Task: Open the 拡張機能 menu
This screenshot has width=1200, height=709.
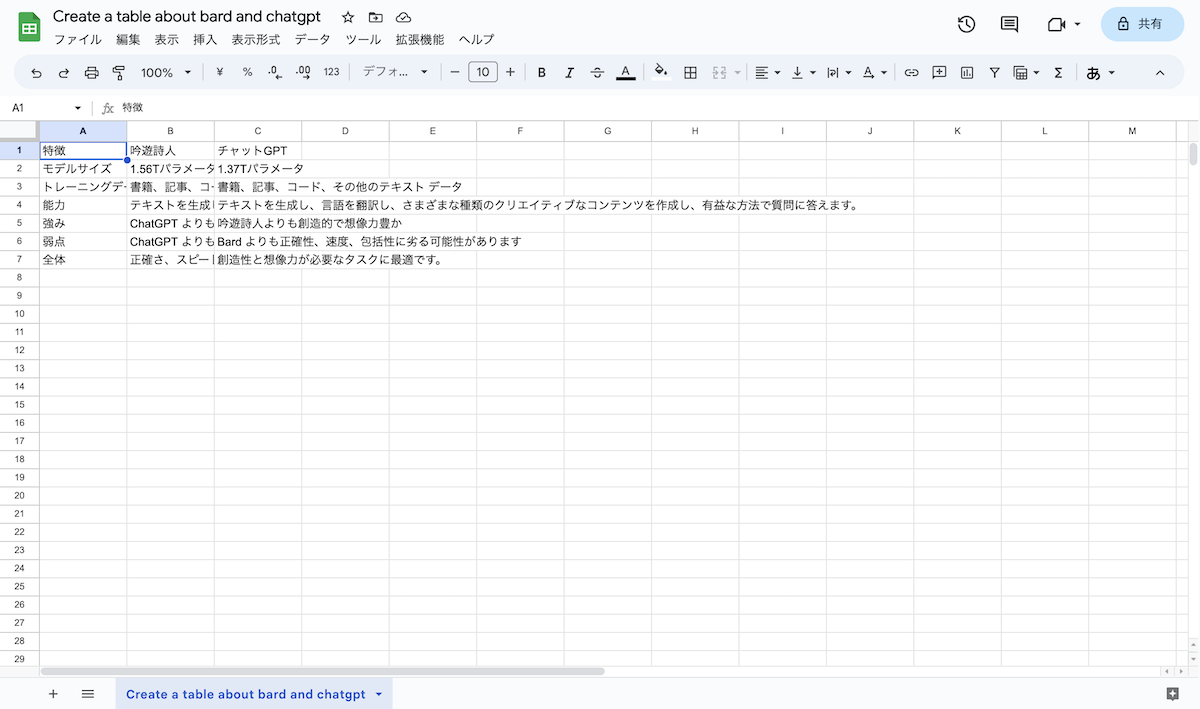Action: coord(420,40)
